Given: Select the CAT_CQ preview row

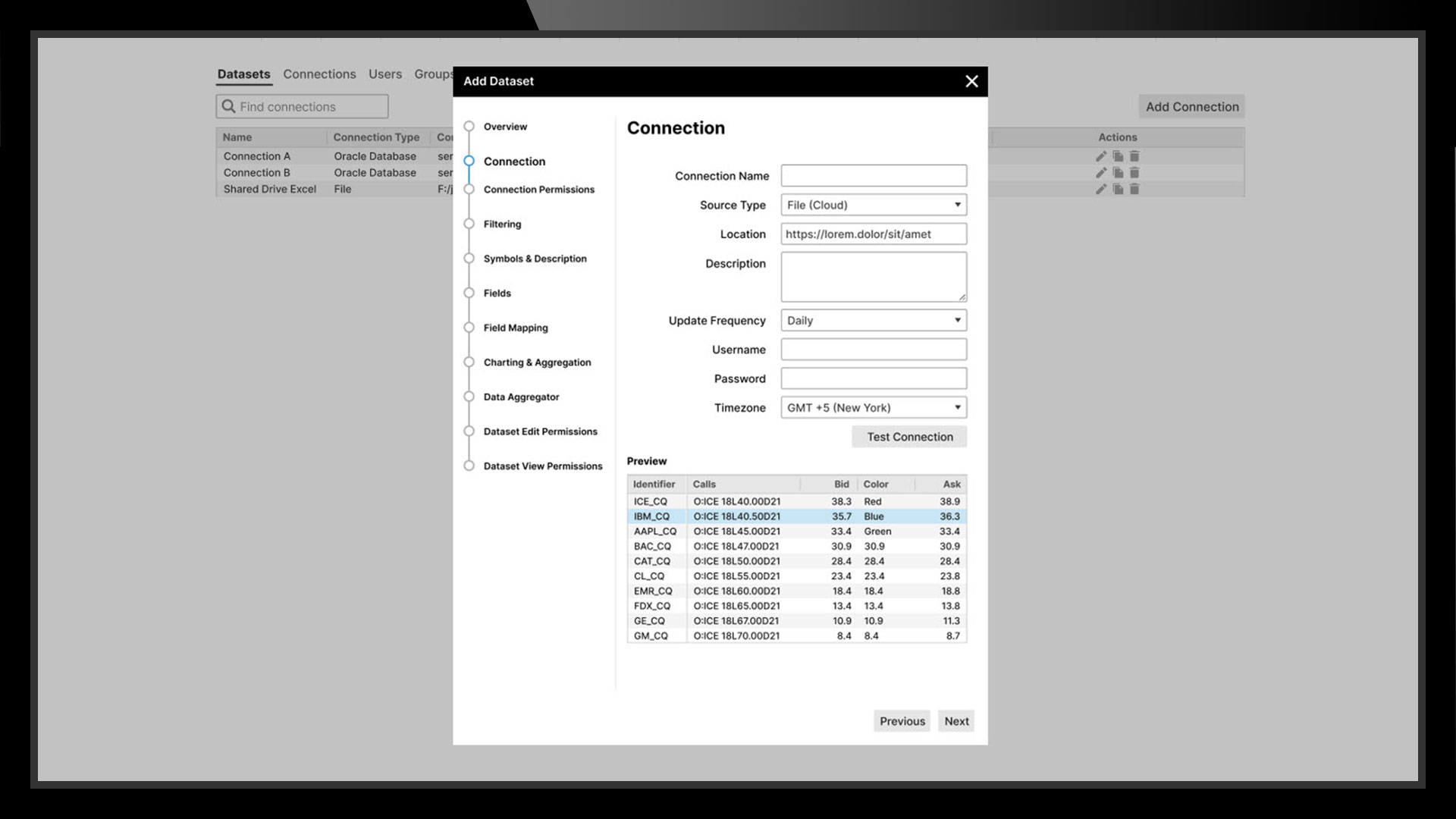Looking at the screenshot, I should point(797,561).
